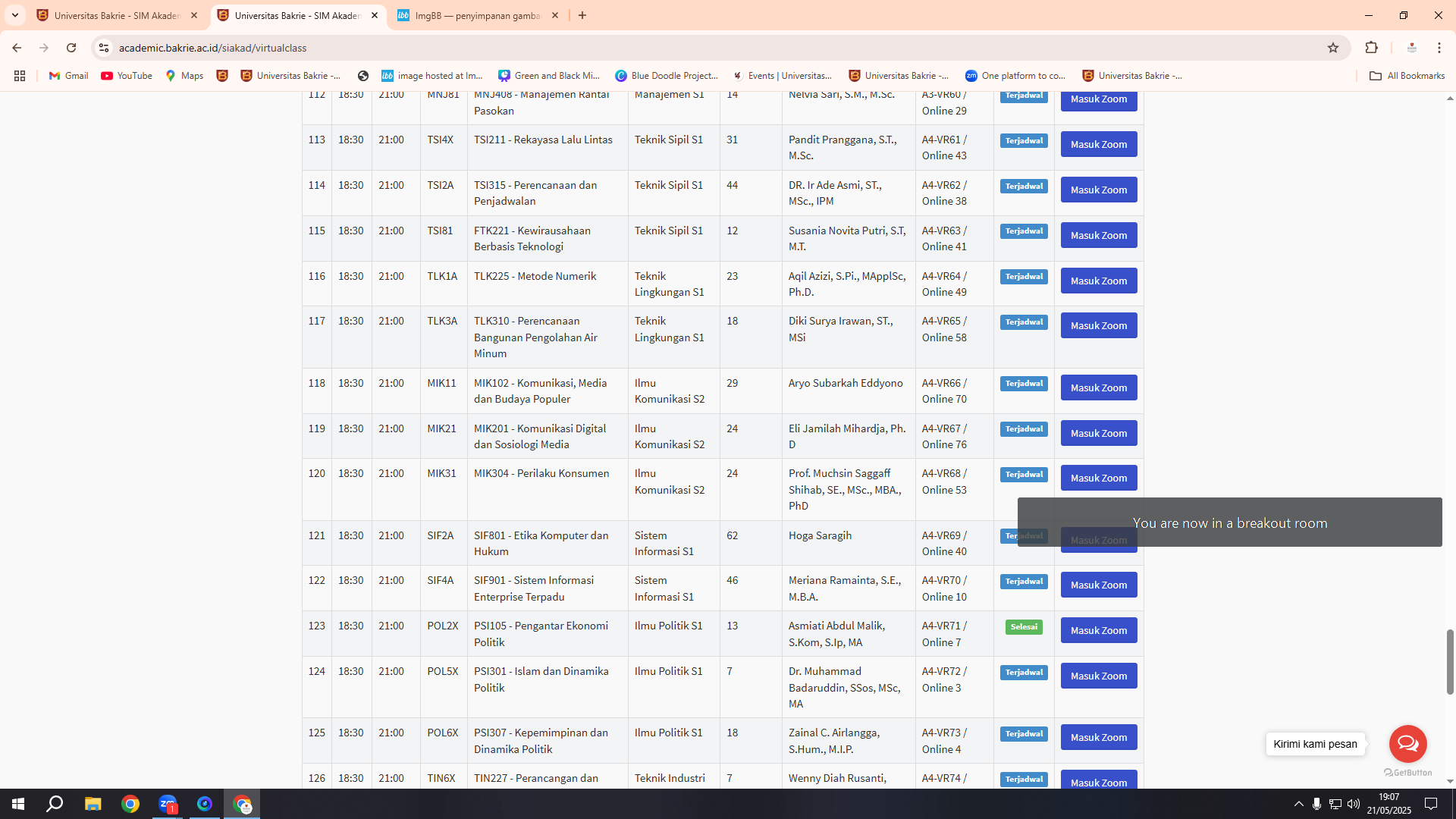Screen dimensions: 1456x819
Task: Switch to the first Universitas Bakrie tab
Action: coord(118,15)
